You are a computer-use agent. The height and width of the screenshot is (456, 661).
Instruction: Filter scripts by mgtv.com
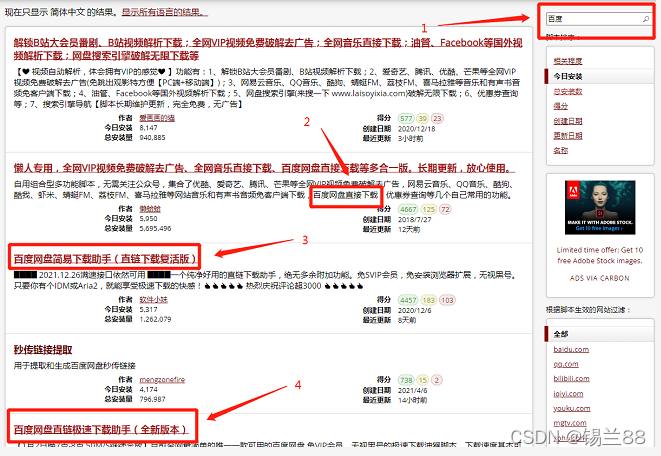tap(570, 423)
